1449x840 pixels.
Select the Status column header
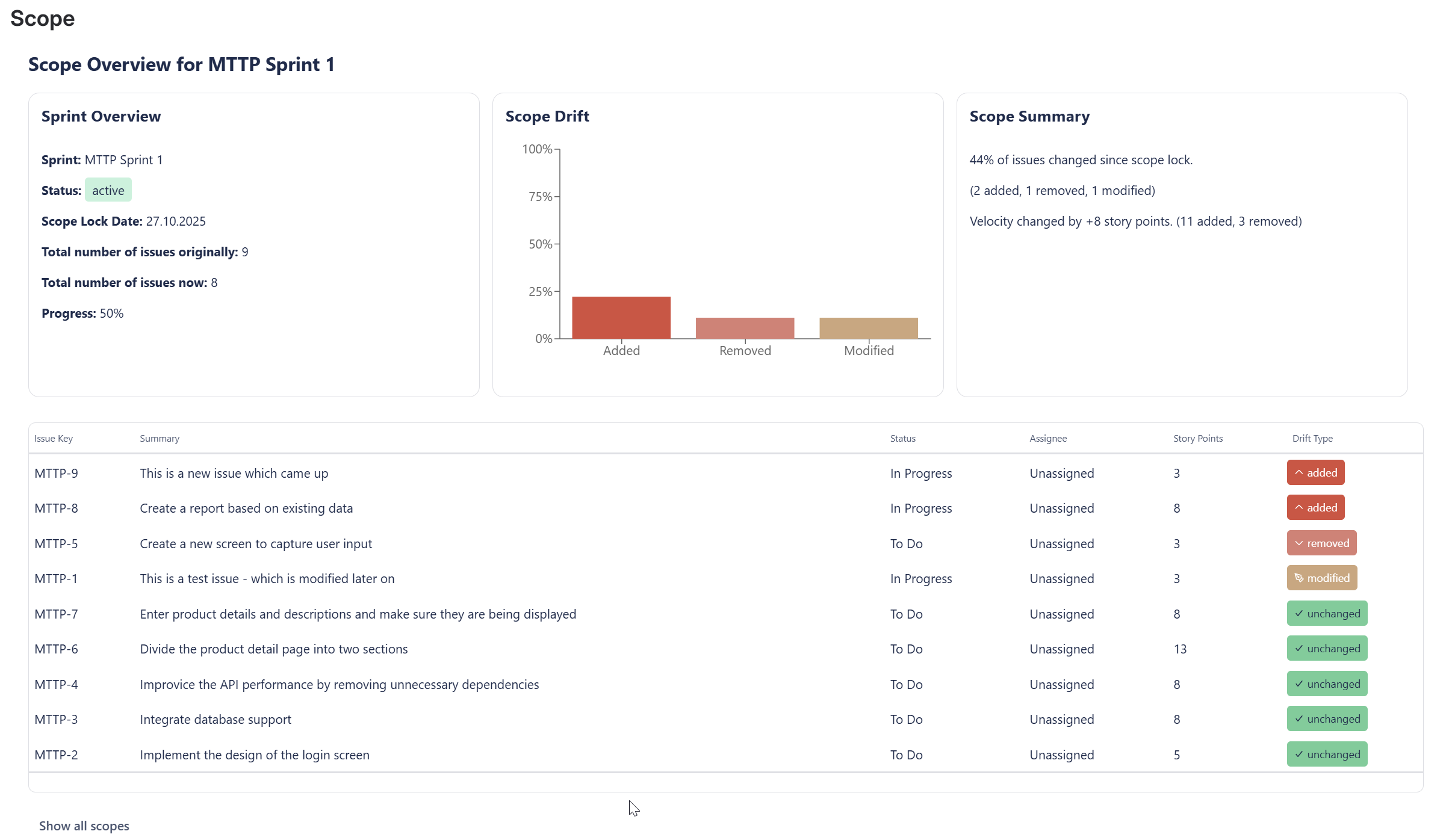point(902,438)
